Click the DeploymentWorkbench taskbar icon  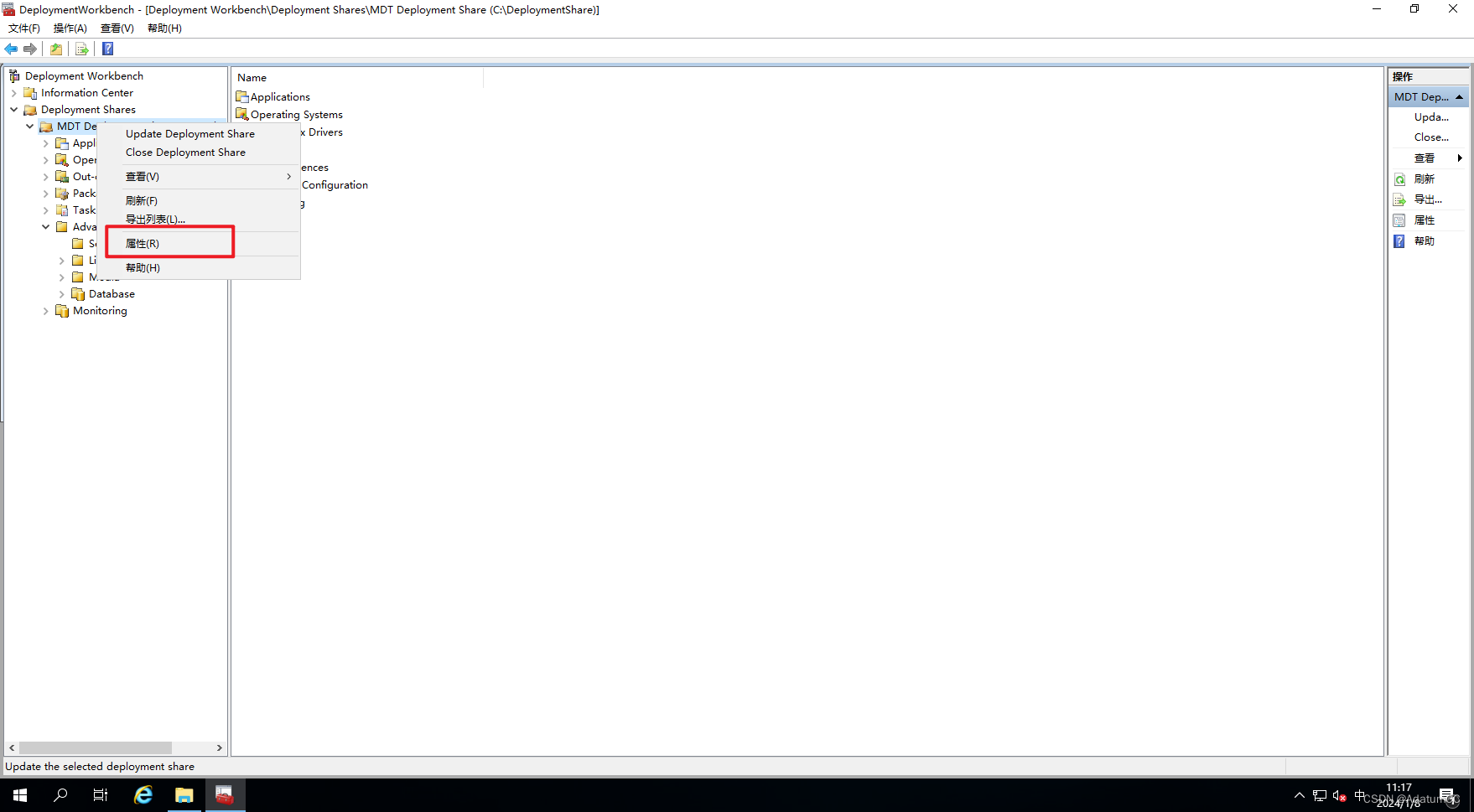click(225, 795)
